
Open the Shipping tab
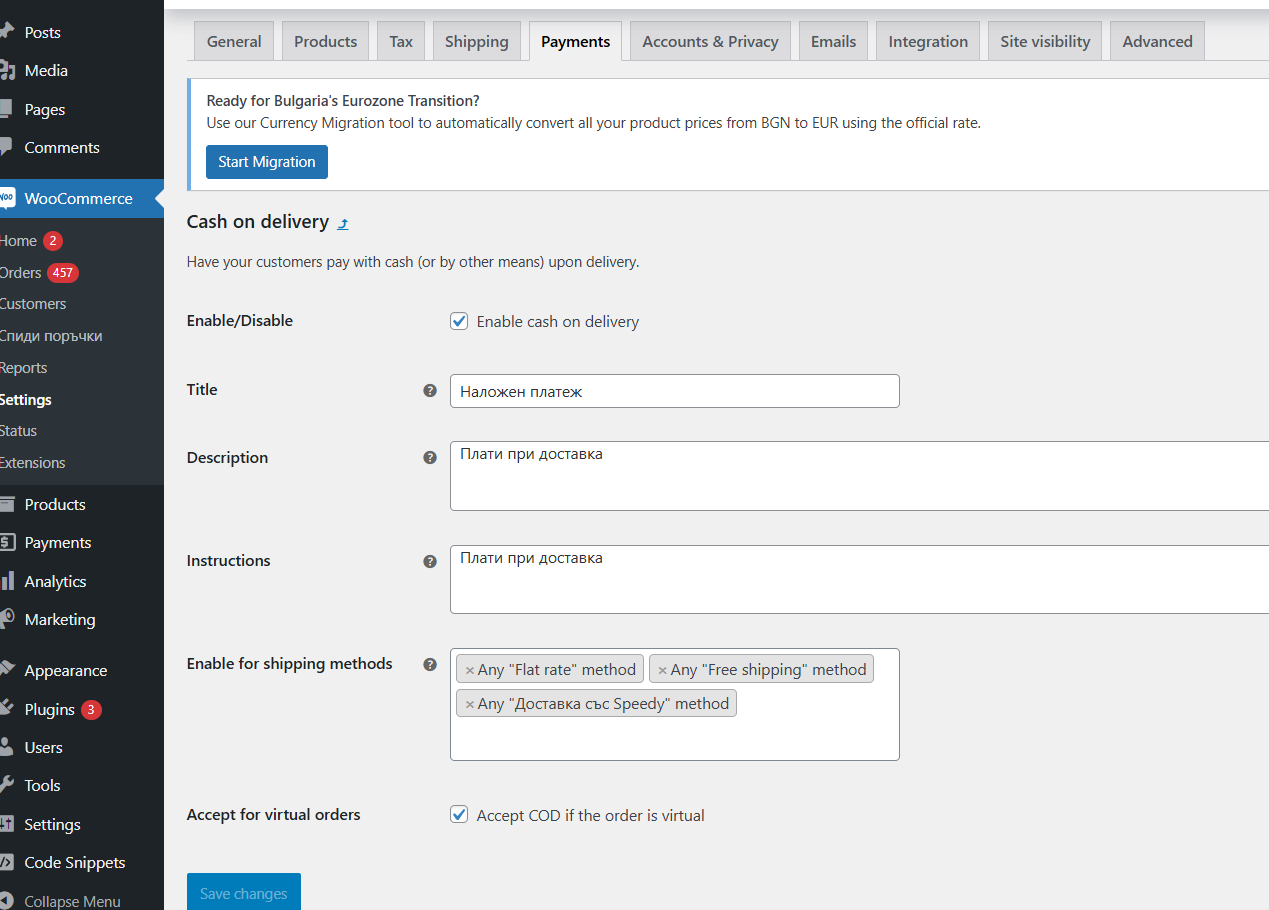477,41
